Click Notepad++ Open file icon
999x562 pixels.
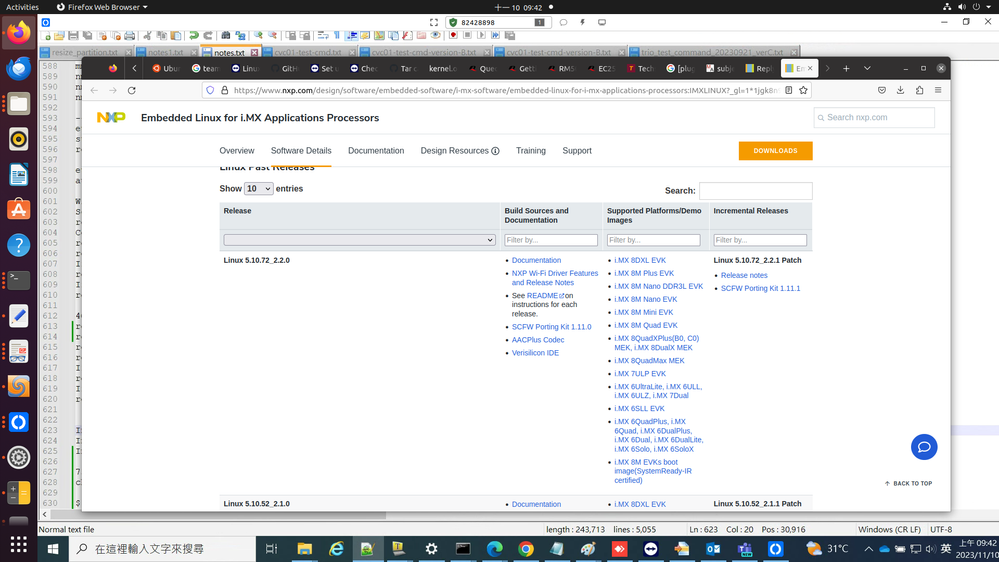point(59,36)
